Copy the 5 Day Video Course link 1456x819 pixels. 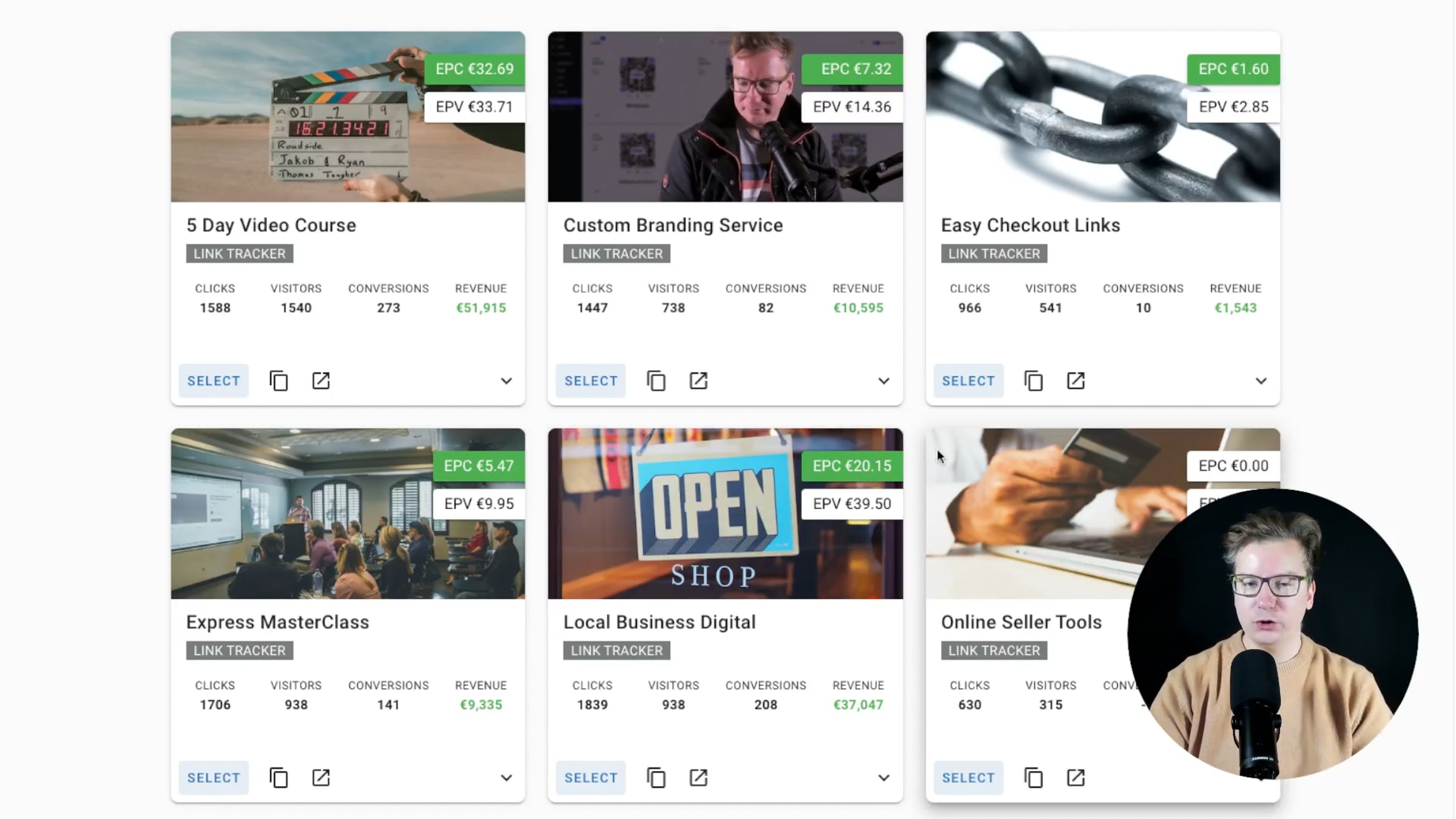point(278,381)
